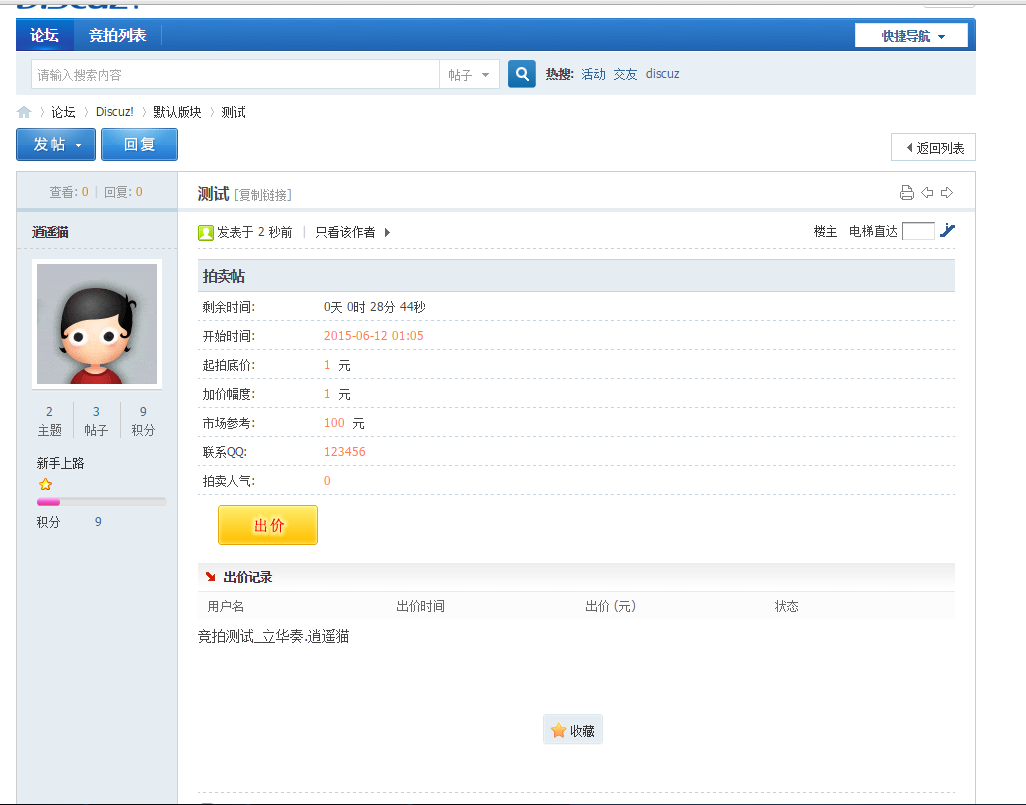
Task: Click the red arrow icon beside 出价记录
Action: pyautogui.click(x=210, y=577)
